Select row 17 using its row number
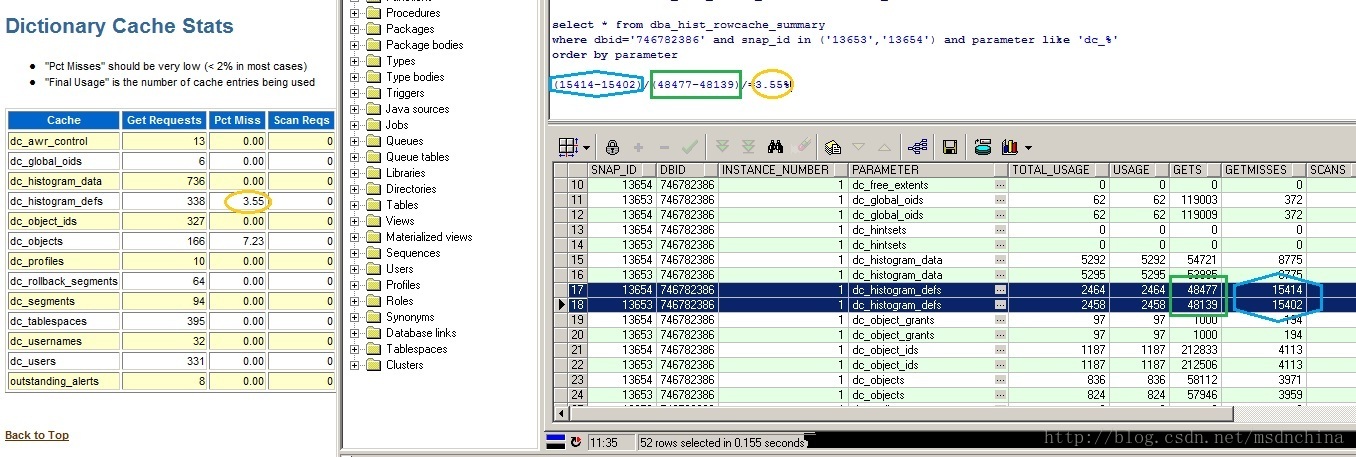The width and height of the screenshot is (1356, 457). click(x=577, y=290)
